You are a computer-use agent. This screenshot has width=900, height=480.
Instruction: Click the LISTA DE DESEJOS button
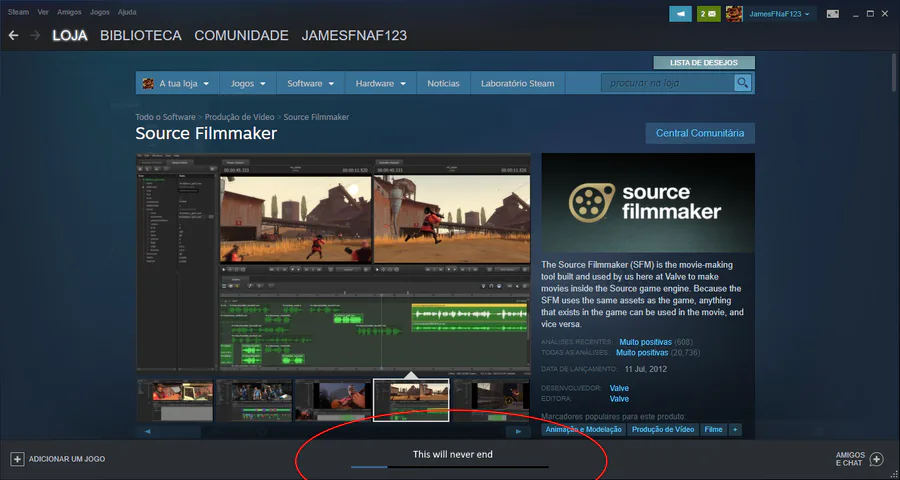click(x=704, y=63)
